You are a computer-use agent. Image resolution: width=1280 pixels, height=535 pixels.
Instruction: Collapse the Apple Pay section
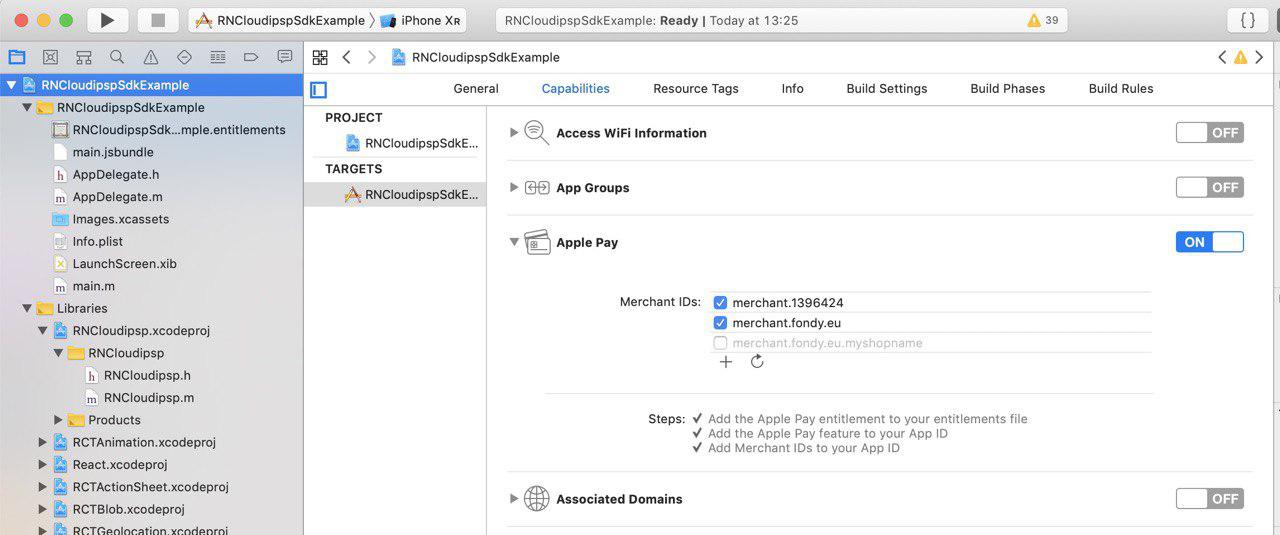pos(514,242)
